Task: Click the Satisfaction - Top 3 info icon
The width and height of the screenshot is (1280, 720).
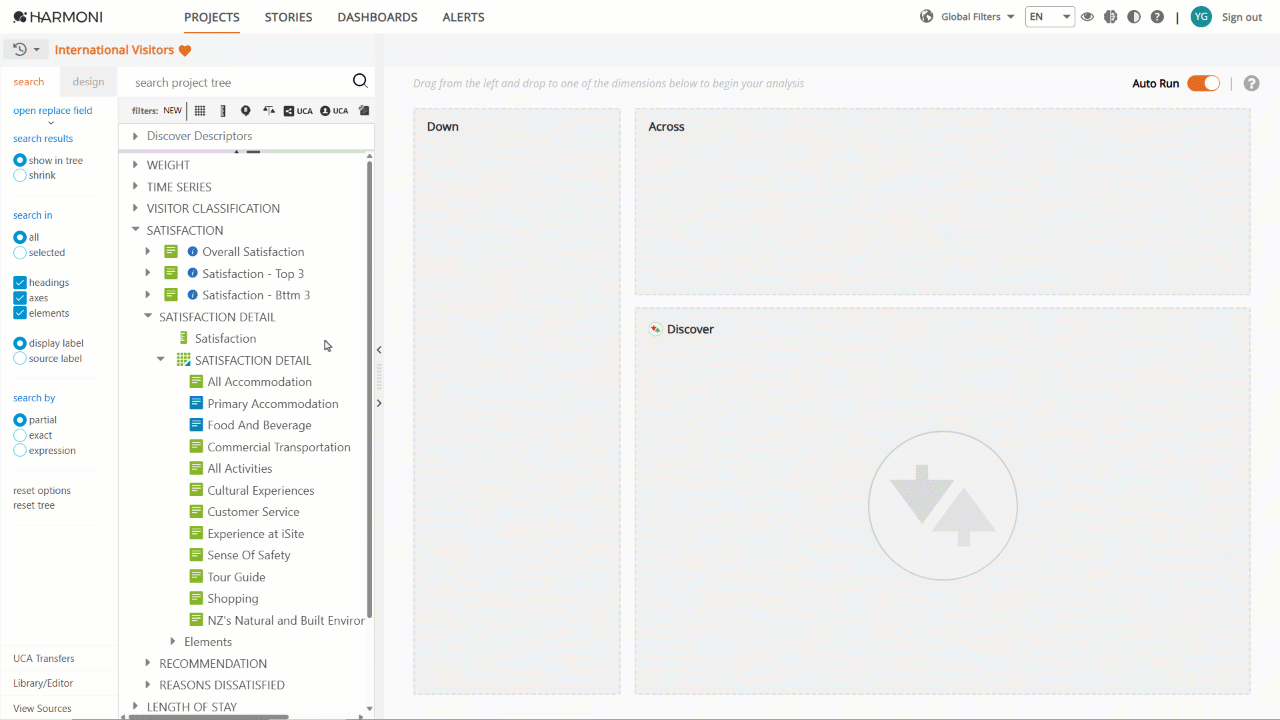Action: tap(193, 273)
